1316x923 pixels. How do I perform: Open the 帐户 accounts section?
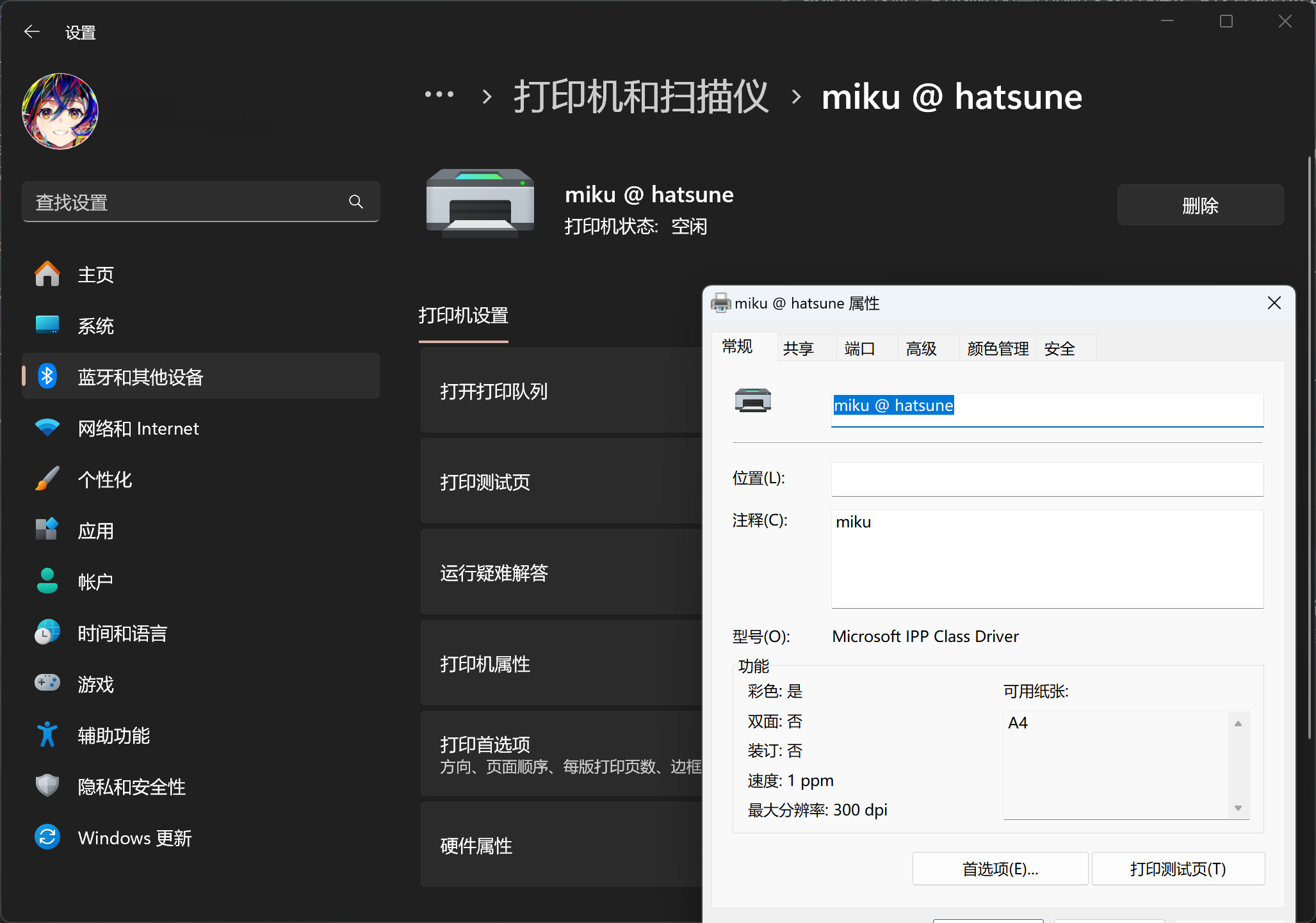point(200,582)
